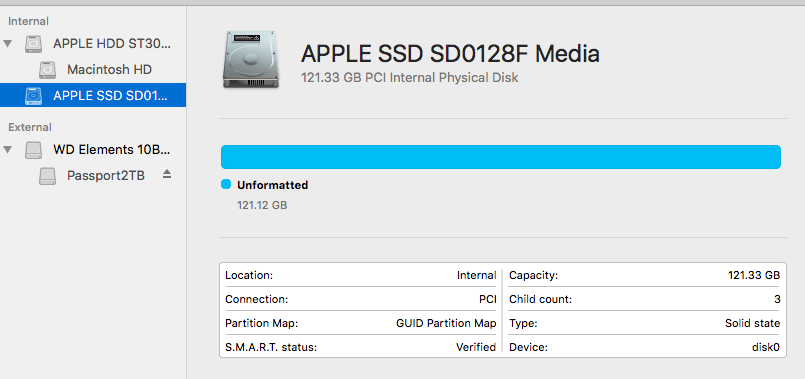The width and height of the screenshot is (805, 379).
Task: Click the Capacity label
Action: (533, 275)
